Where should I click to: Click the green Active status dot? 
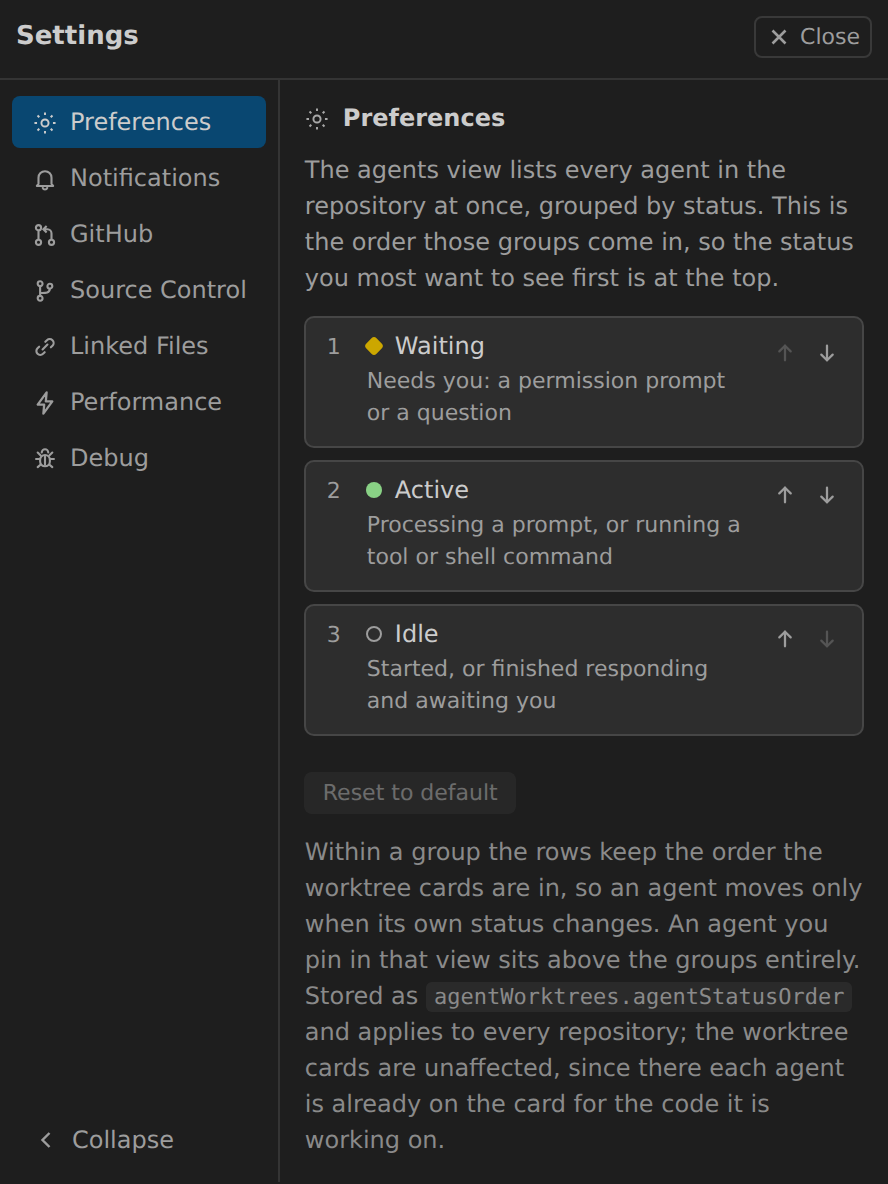coord(374,490)
